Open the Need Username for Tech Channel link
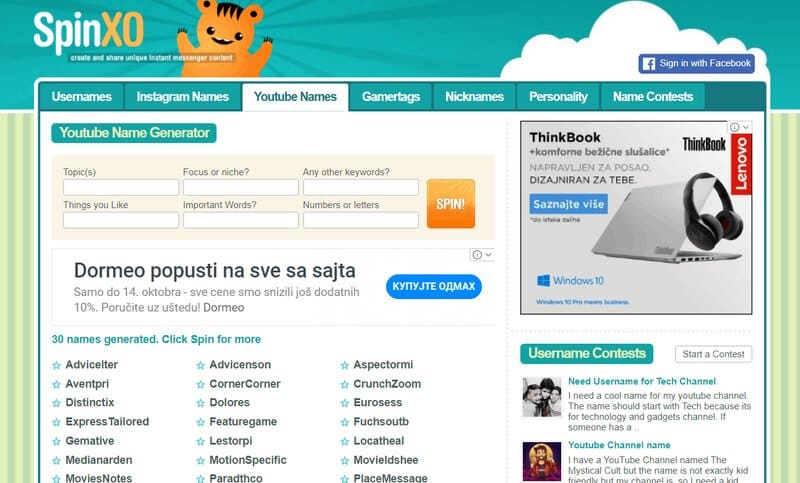800x483 pixels. (642, 382)
